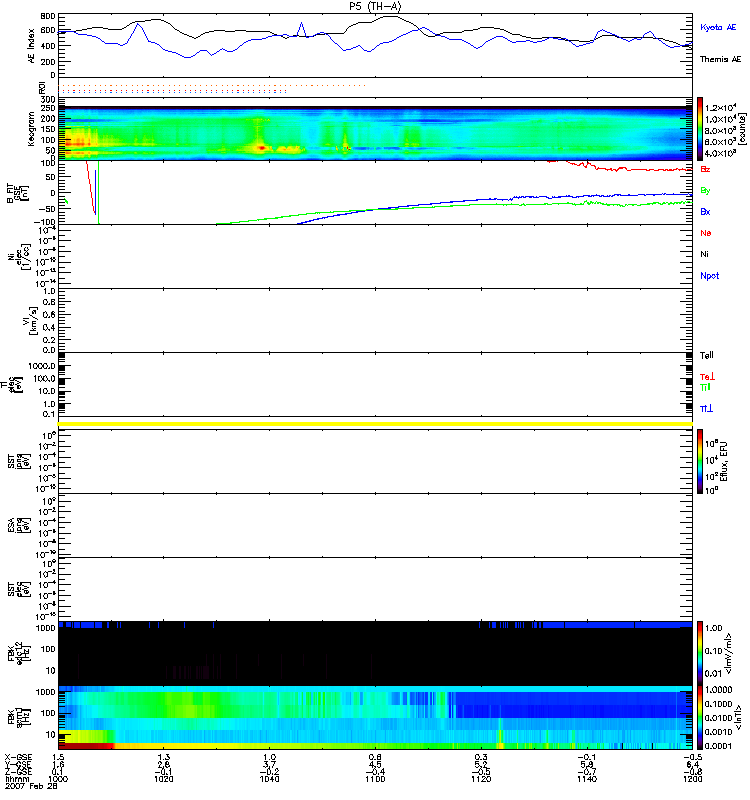This screenshot has height=800, width=750.
Task: Click the ROI panel axis label
Action: (42, 88)
